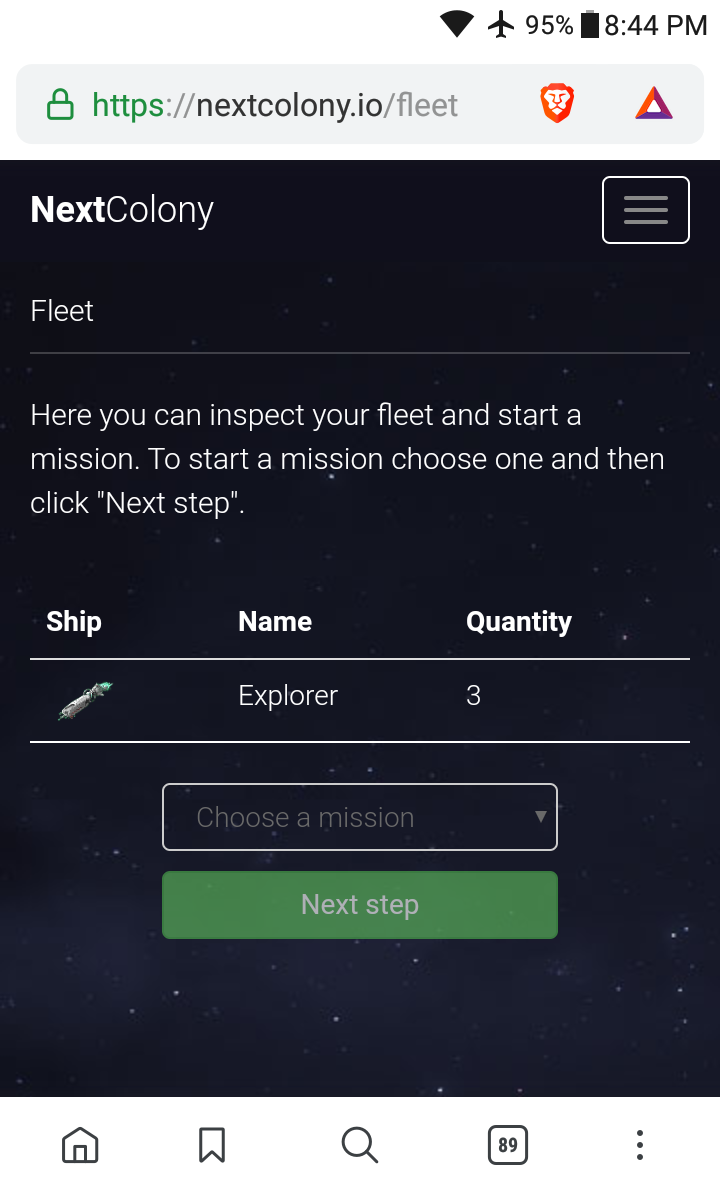
Task: Click the Quantity column header
Action: coord(518,622)
